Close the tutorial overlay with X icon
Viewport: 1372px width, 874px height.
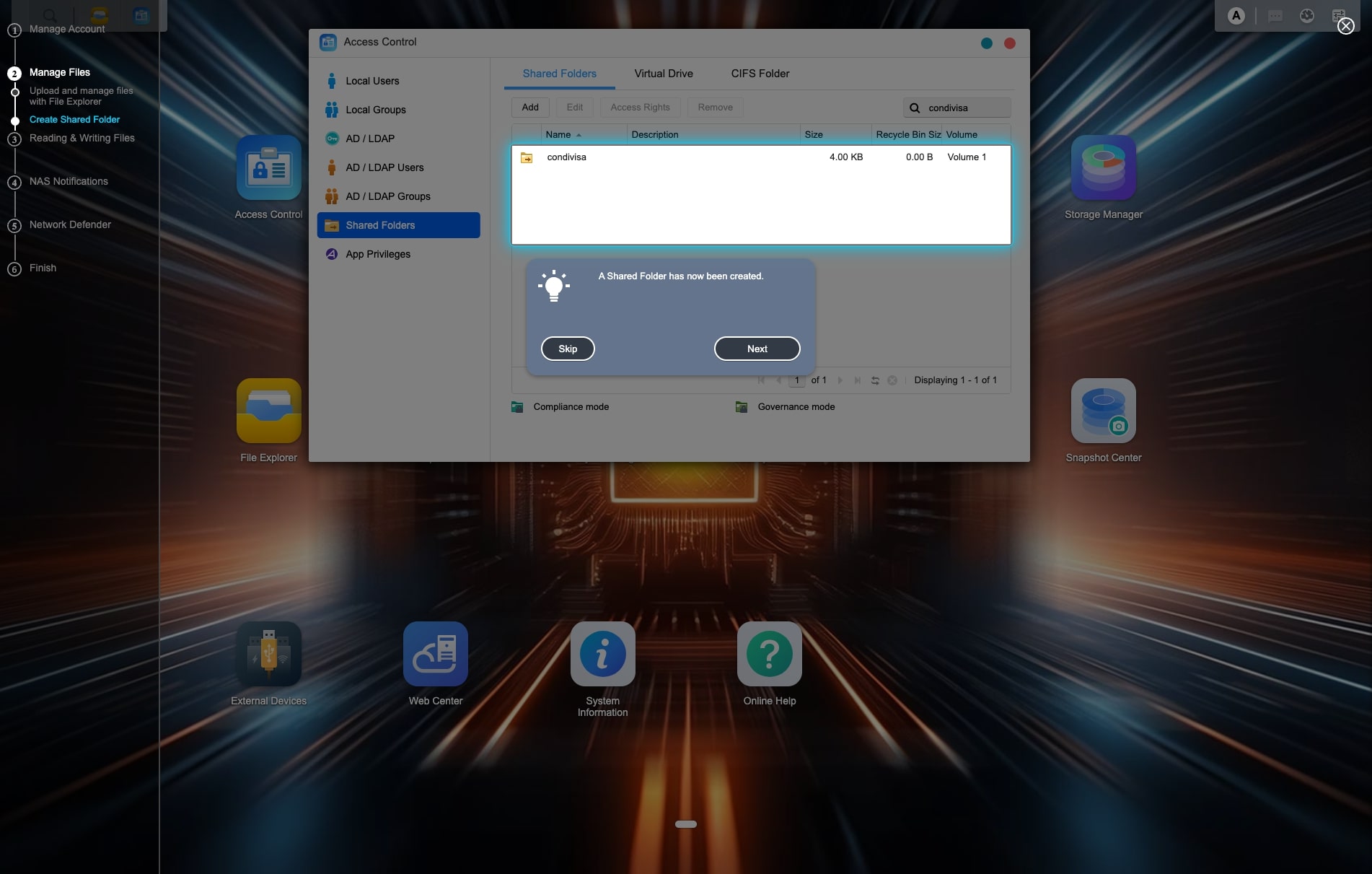pyautogui.click(x=1345, y=27)
